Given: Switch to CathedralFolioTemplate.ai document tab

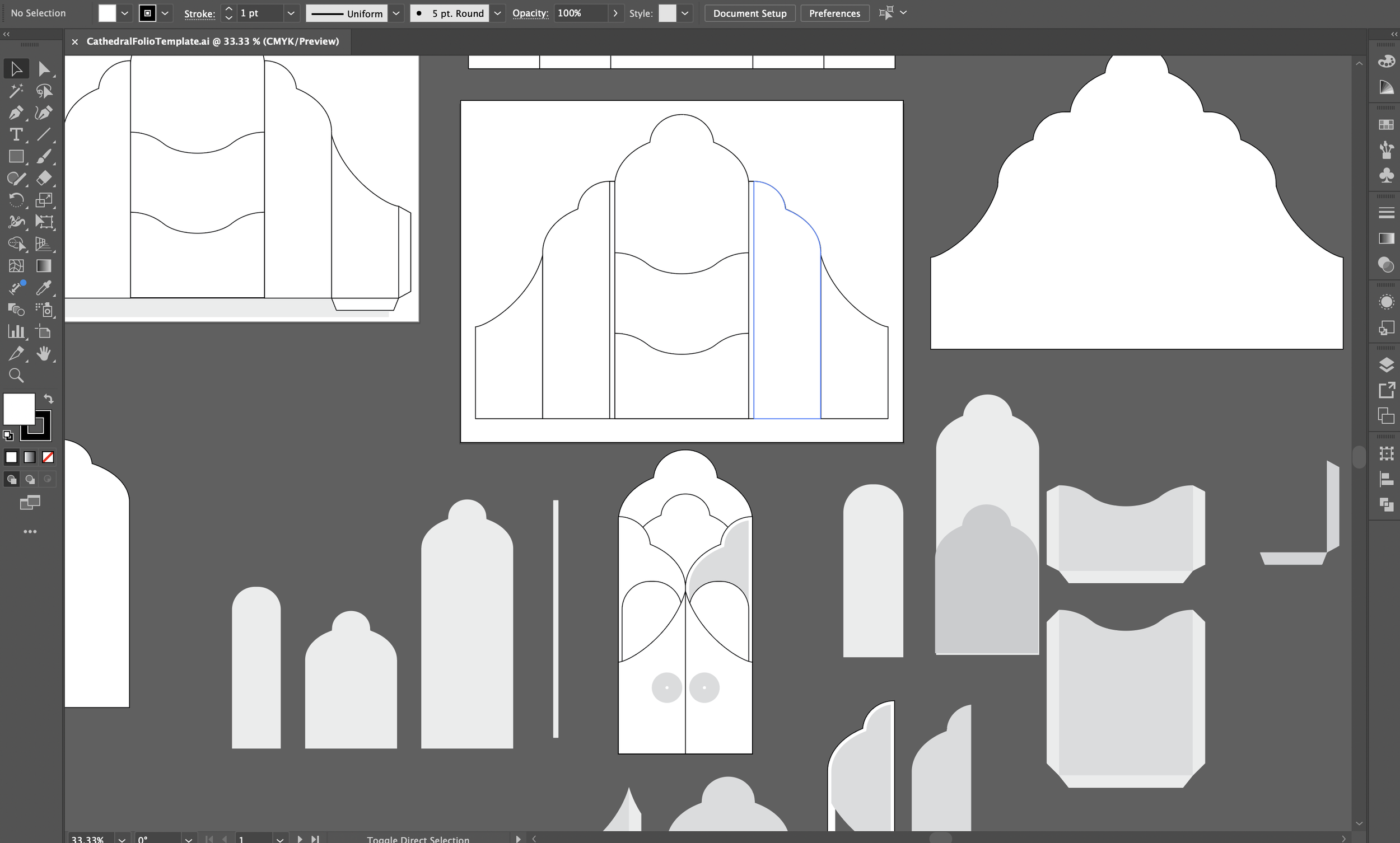Looking at the screenshot, I should tap(212, 41).
